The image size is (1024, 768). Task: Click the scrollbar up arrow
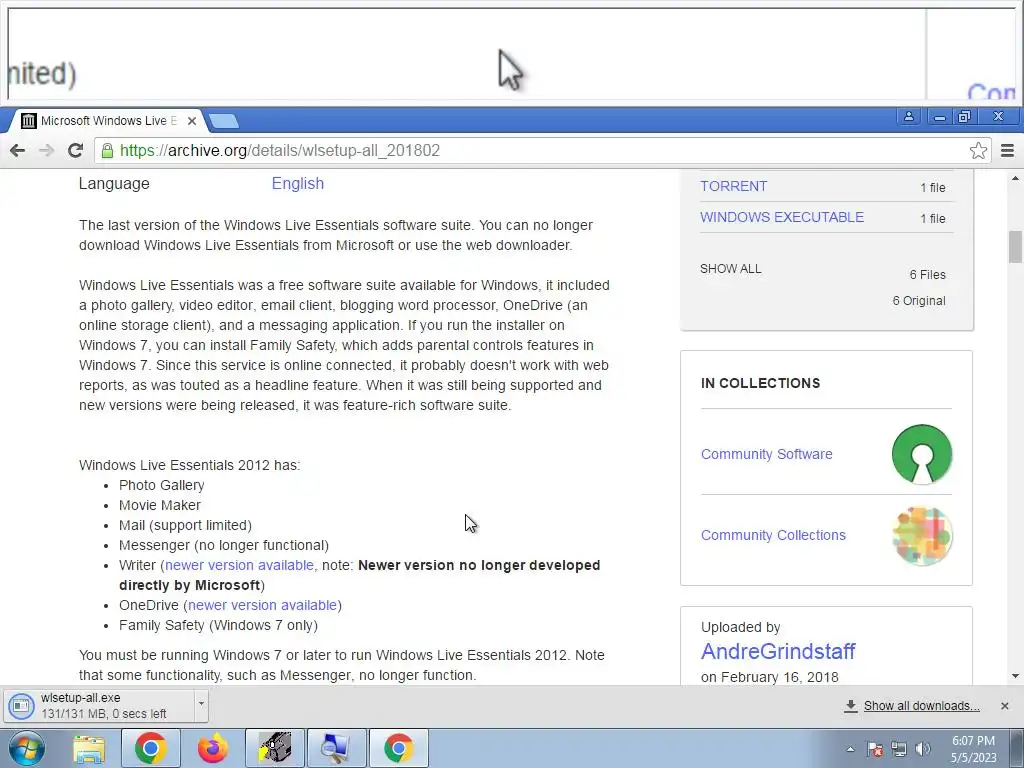[1015, 178]
